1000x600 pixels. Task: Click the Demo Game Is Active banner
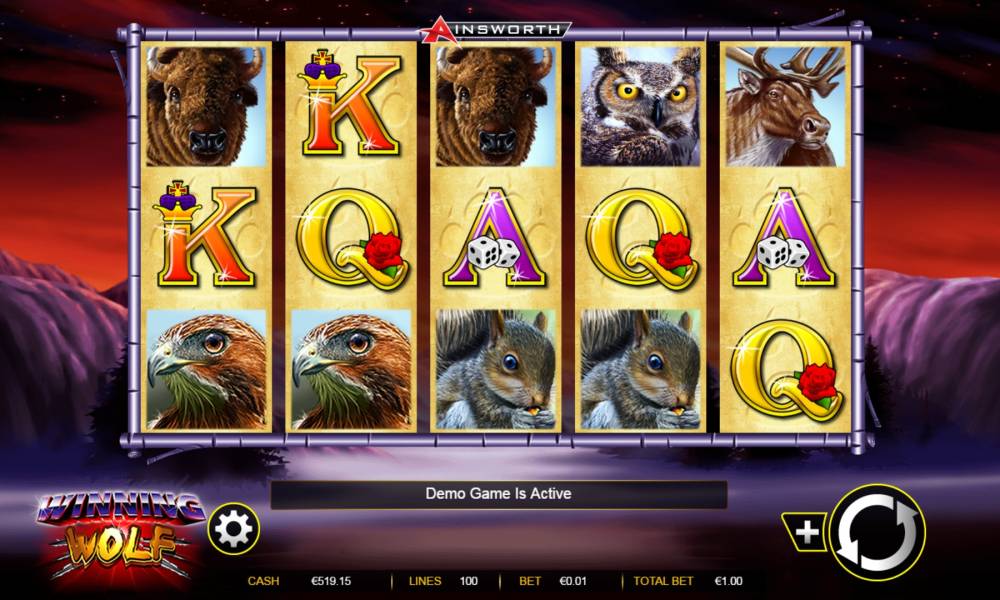tap(499, 494)
